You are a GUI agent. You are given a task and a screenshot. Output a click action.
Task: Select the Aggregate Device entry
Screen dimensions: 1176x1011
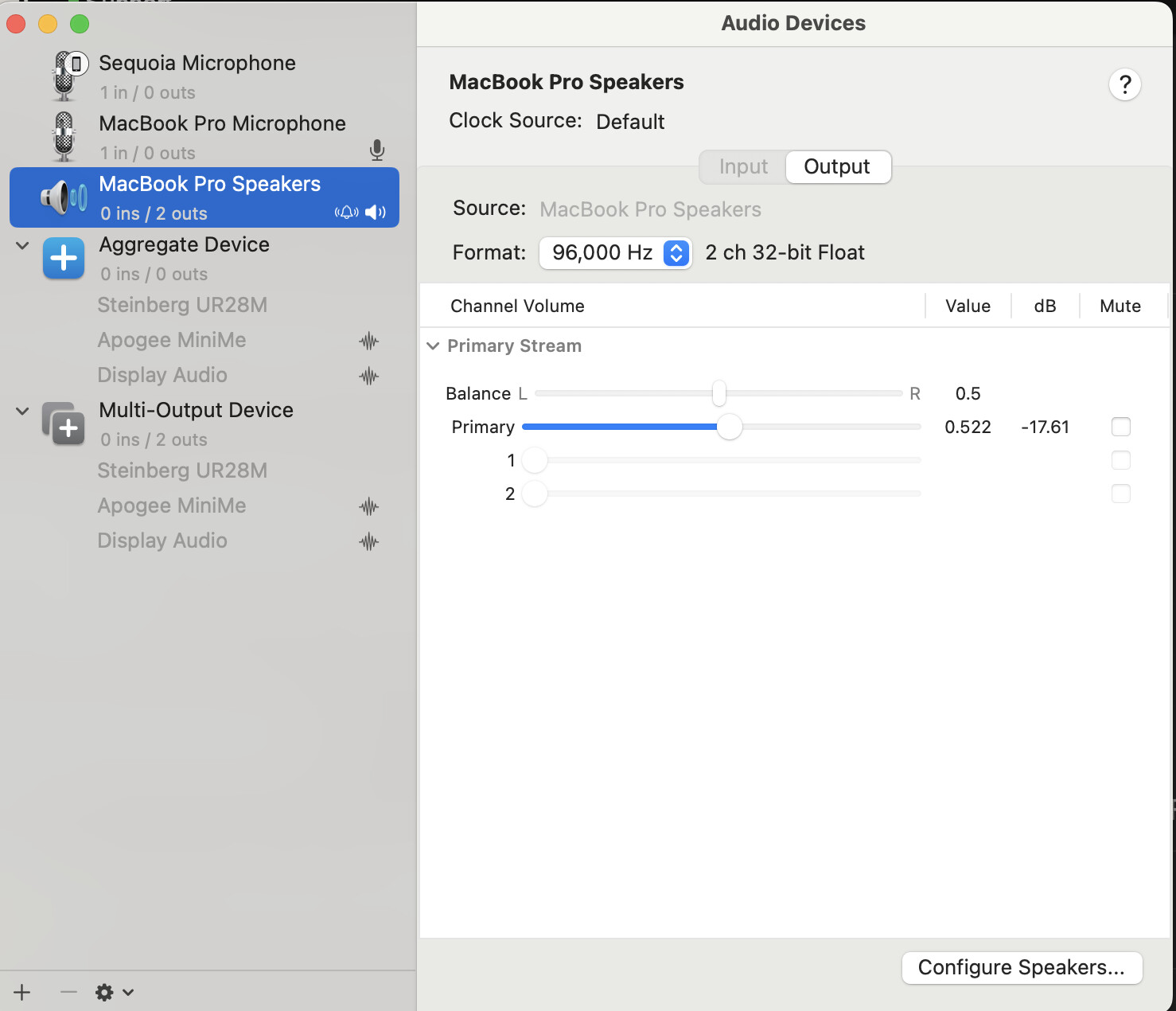pyautogui.click(x=204, y=258)
